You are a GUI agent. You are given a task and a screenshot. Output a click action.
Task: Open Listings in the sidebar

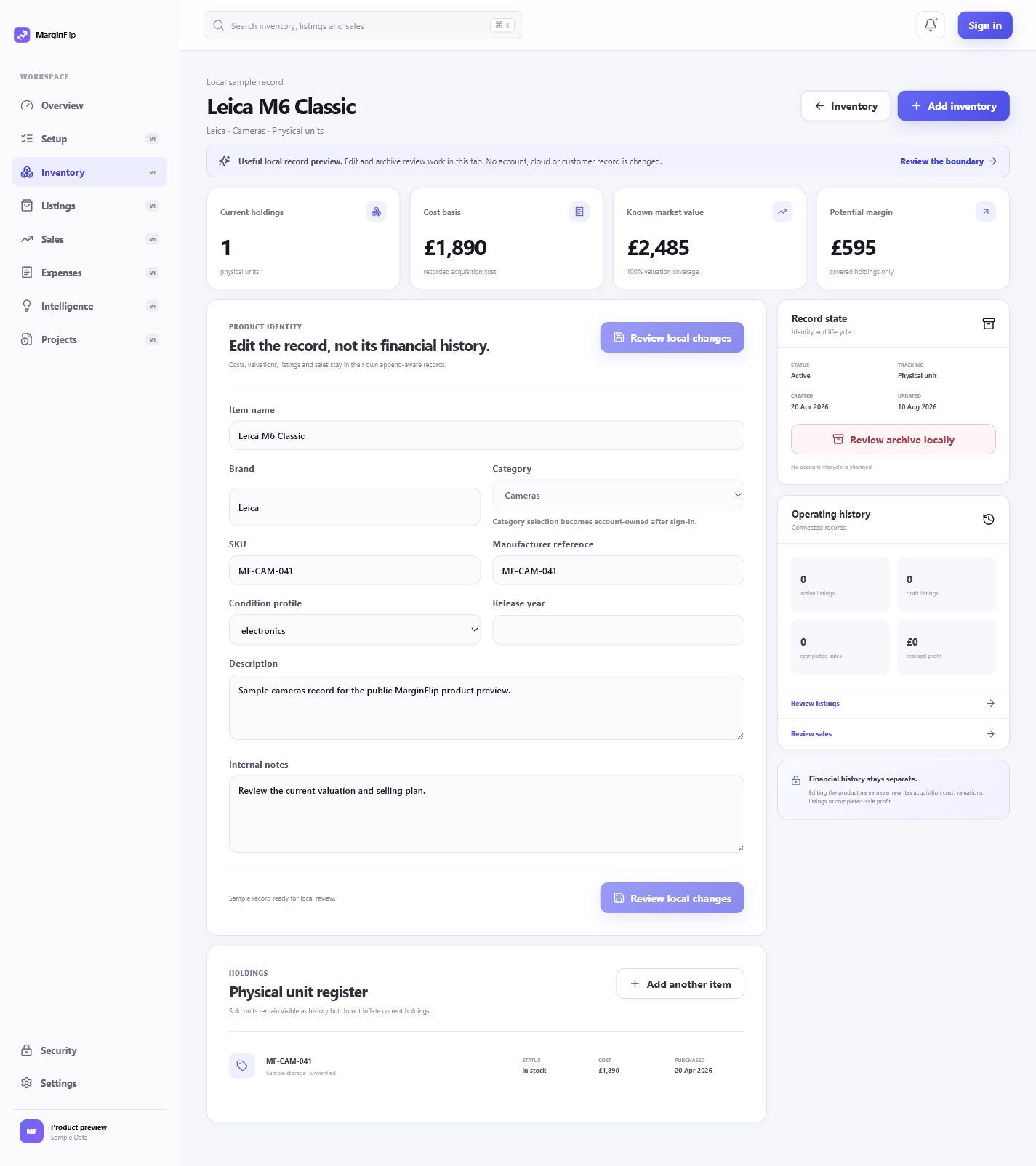pyautogui.click(x=89, y=206)
